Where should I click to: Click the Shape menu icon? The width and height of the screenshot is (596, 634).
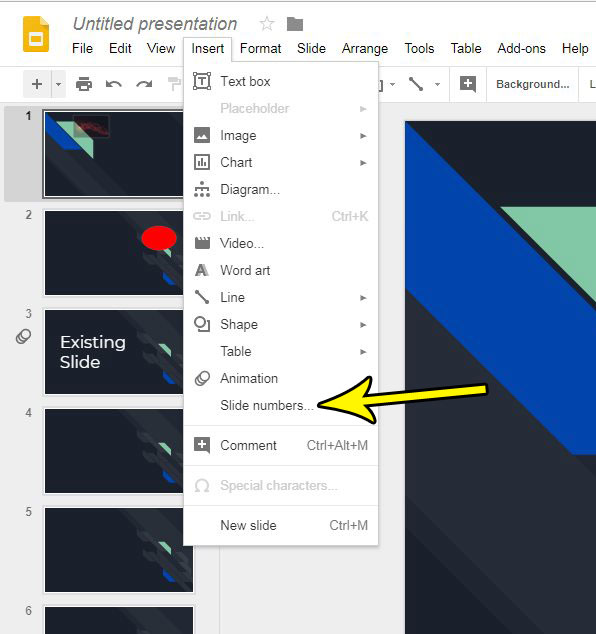coord(202,324)
